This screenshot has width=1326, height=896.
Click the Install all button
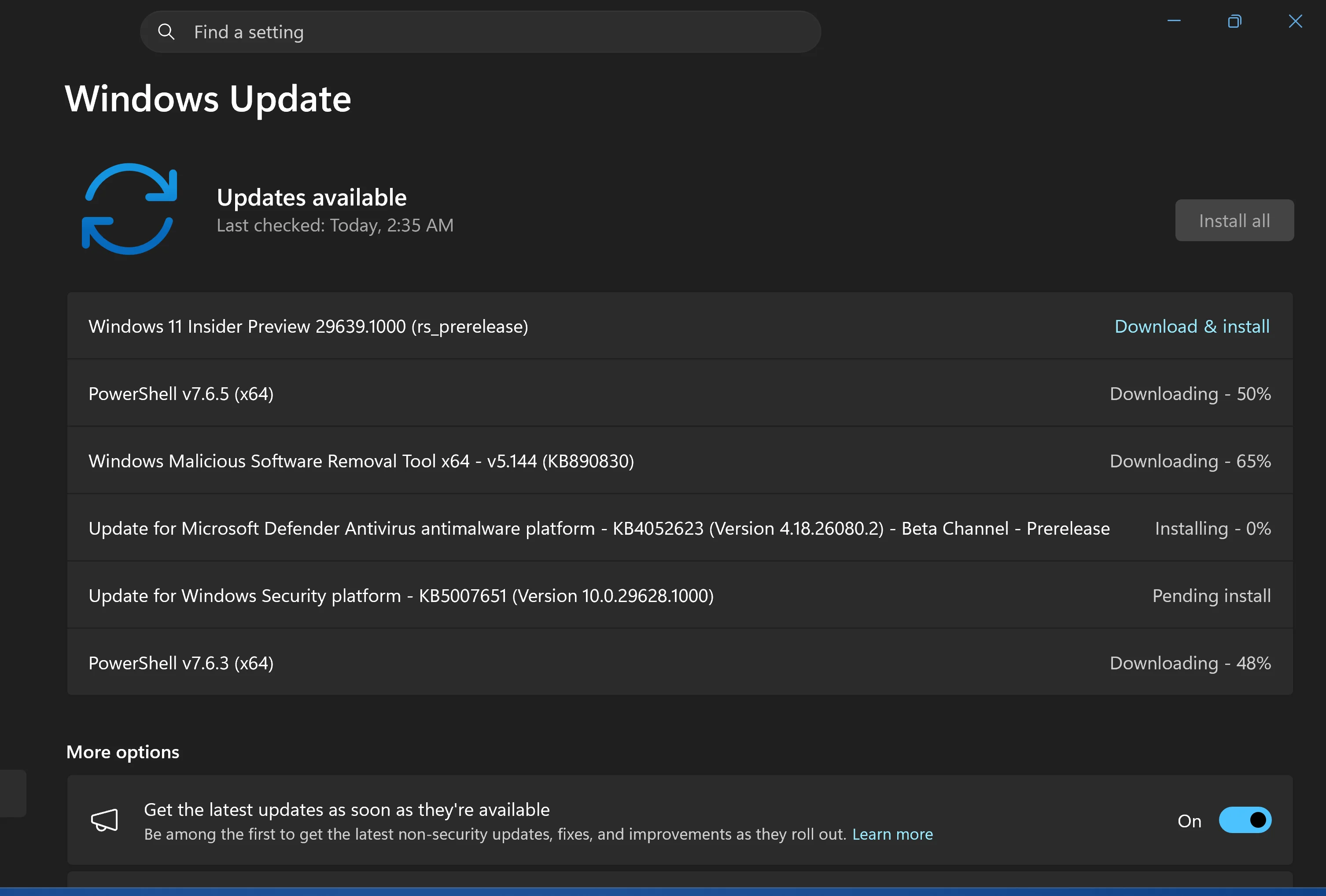point(1234,220)
